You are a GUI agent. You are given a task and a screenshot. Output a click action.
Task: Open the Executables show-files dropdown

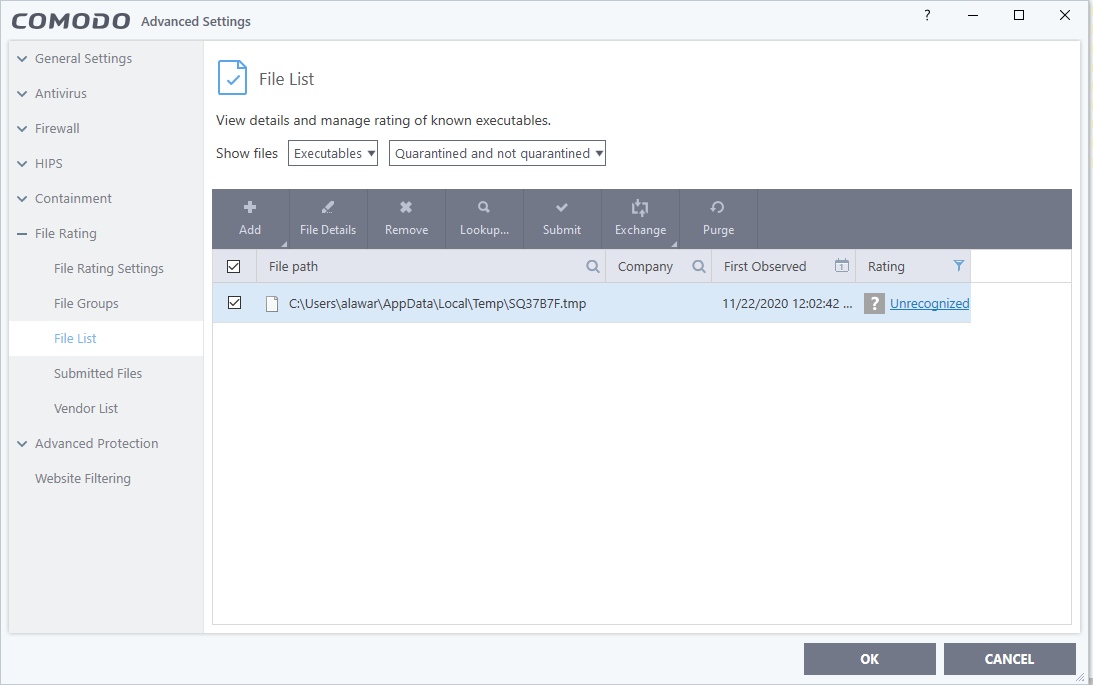[x=333, y=154]
